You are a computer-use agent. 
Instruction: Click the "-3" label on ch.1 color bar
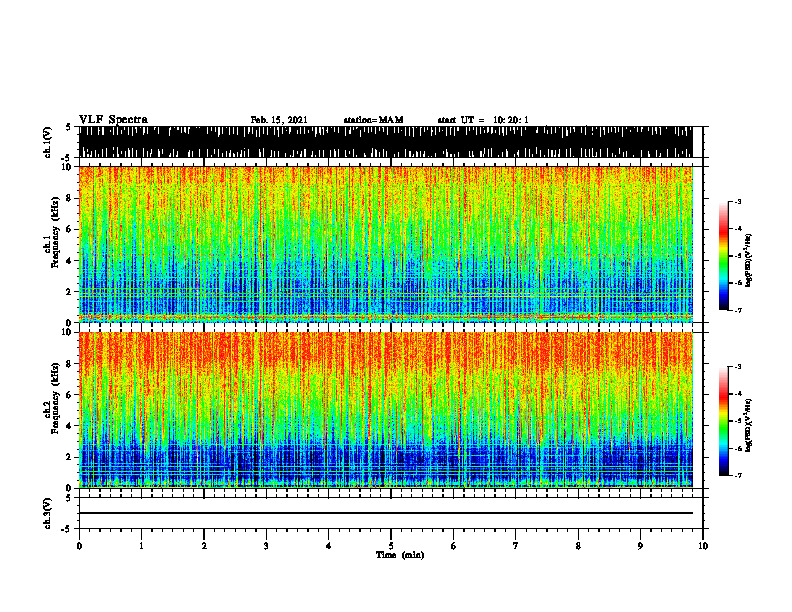pyautogui.click(x=737, y=201)
